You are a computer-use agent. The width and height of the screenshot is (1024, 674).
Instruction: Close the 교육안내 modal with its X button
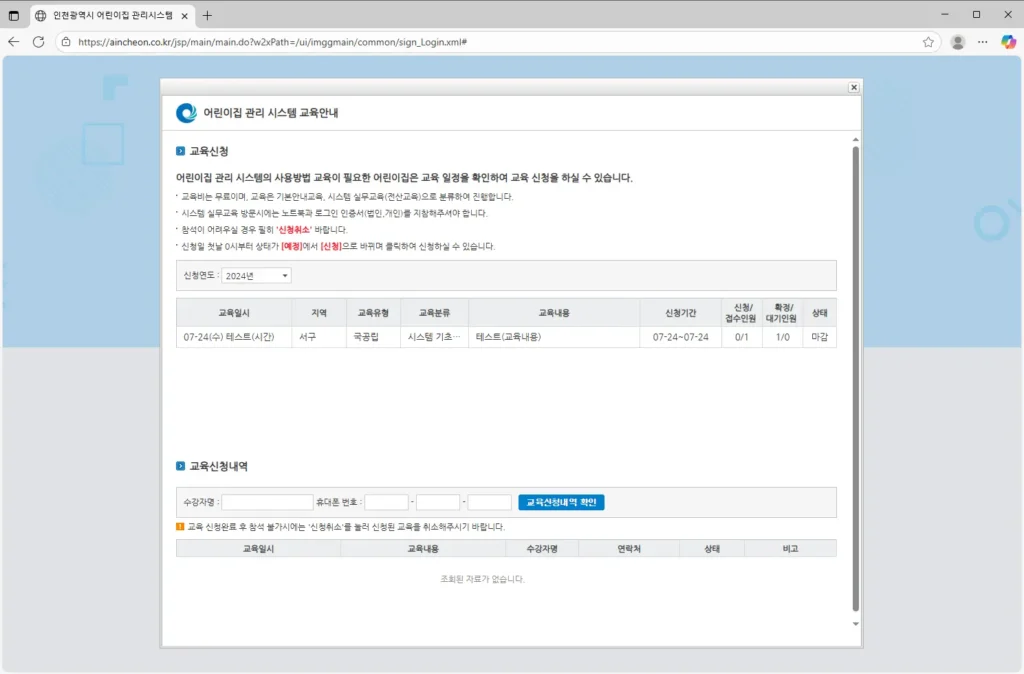tap(853, 87)
